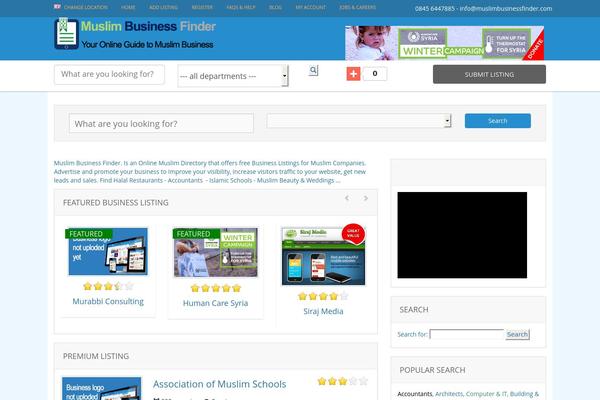Click the Architects popular search link
Viewport: 600px width, 400px height.
449,393
